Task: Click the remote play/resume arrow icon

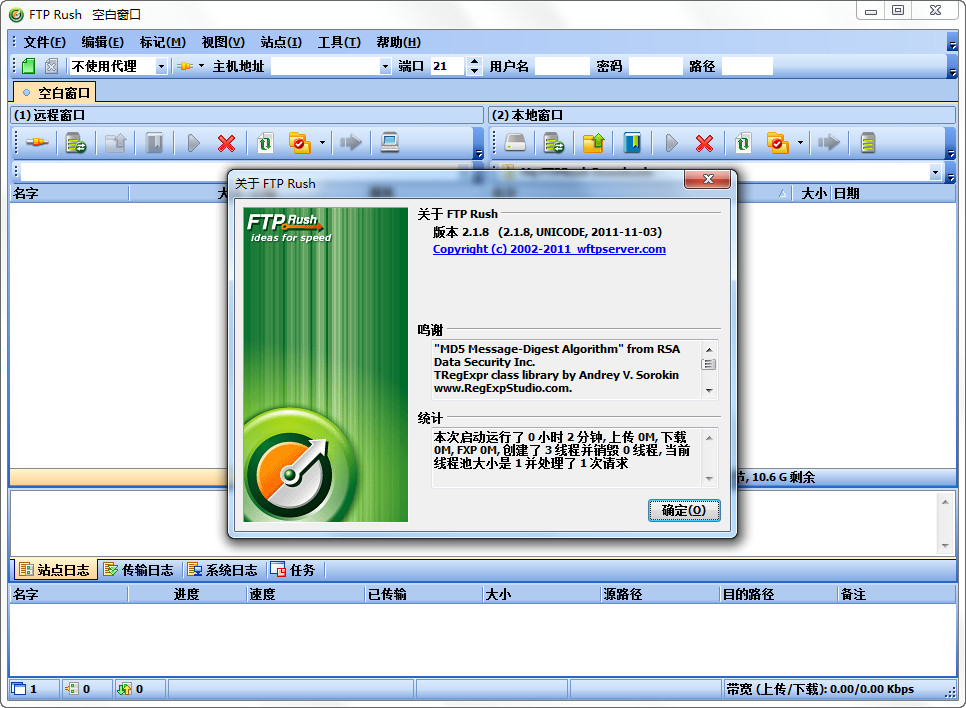Action: coord(193,143)
